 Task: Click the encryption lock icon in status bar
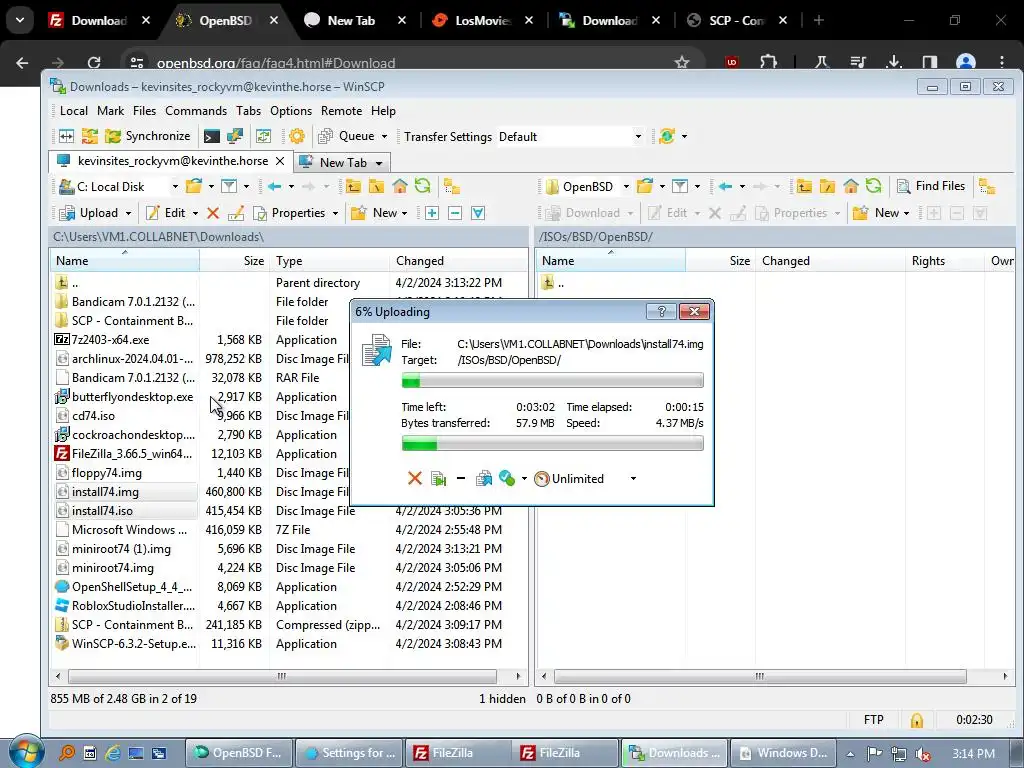click(x=917, y=720)
